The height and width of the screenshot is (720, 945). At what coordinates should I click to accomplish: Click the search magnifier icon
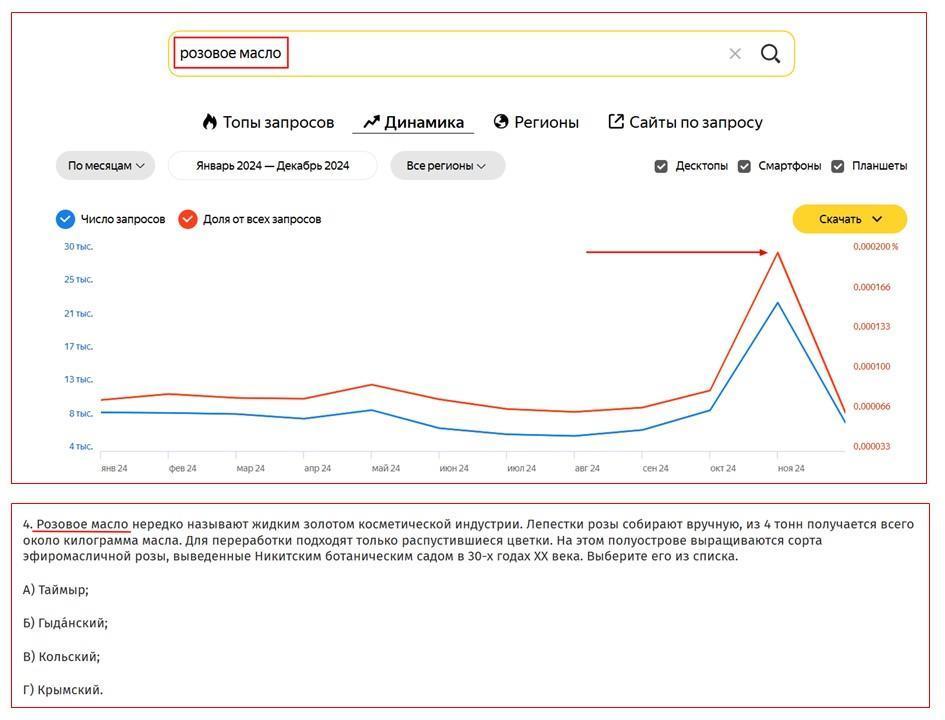770,52
